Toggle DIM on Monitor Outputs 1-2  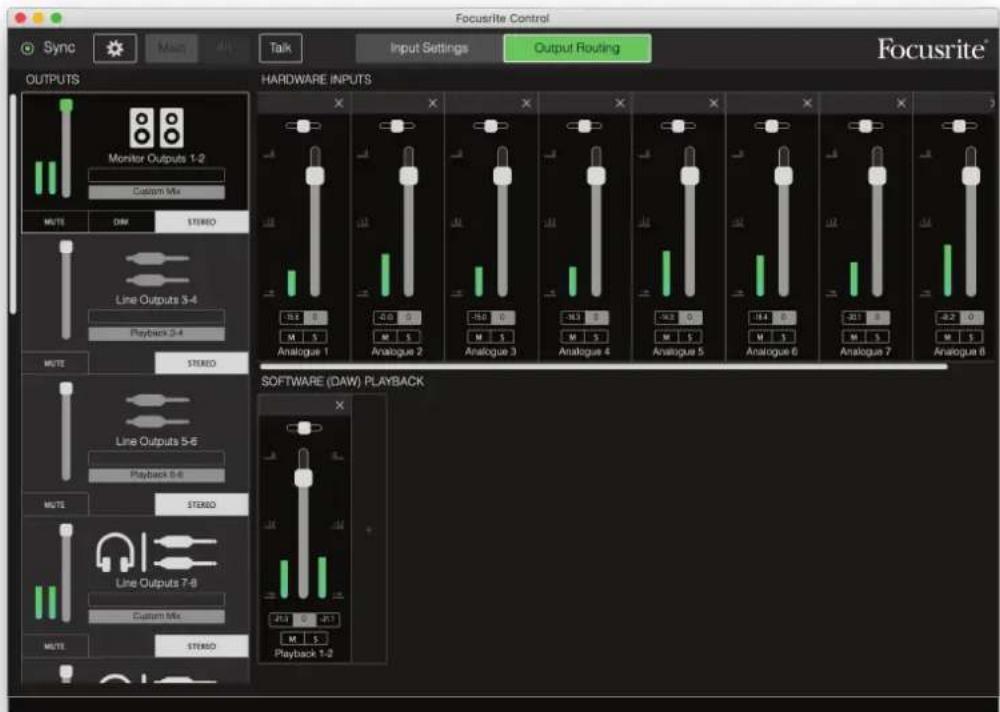tap(121, 222)
